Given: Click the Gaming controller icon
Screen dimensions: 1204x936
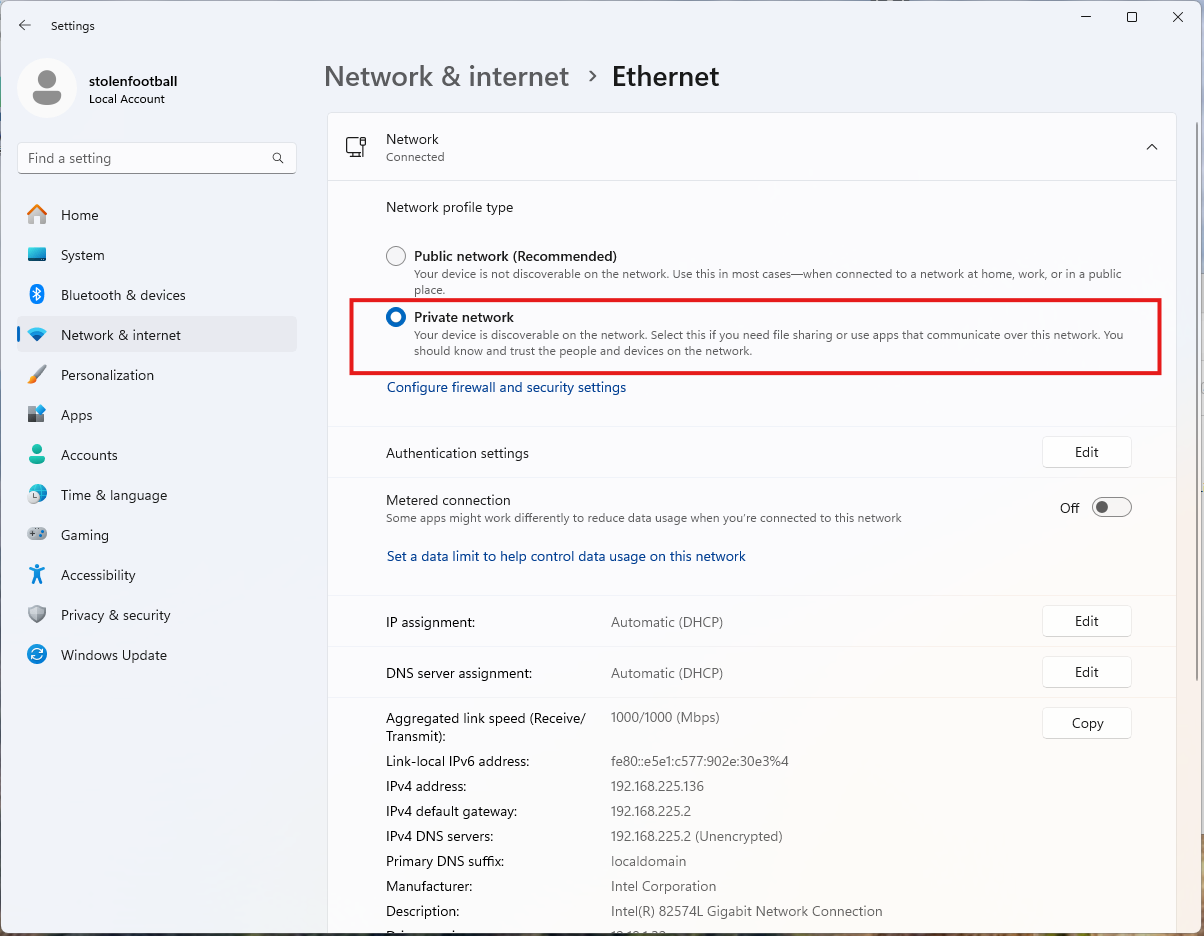Looking at the screenshot, I should coord(37,534).
